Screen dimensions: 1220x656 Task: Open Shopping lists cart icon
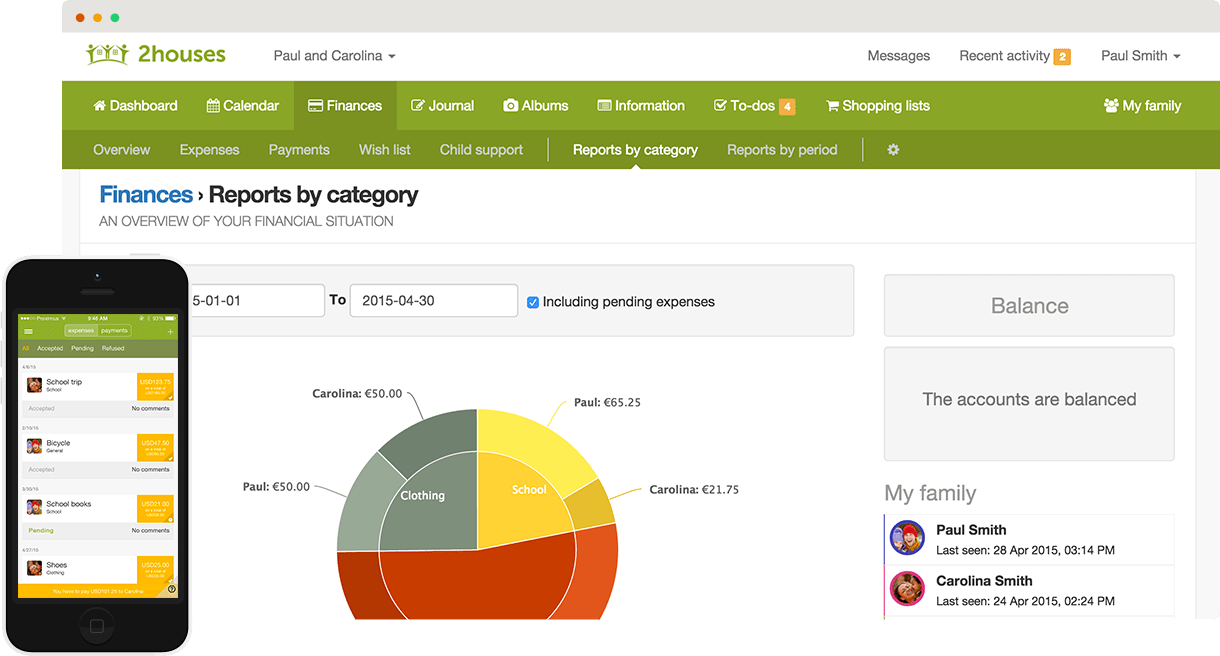click(832, 105)
